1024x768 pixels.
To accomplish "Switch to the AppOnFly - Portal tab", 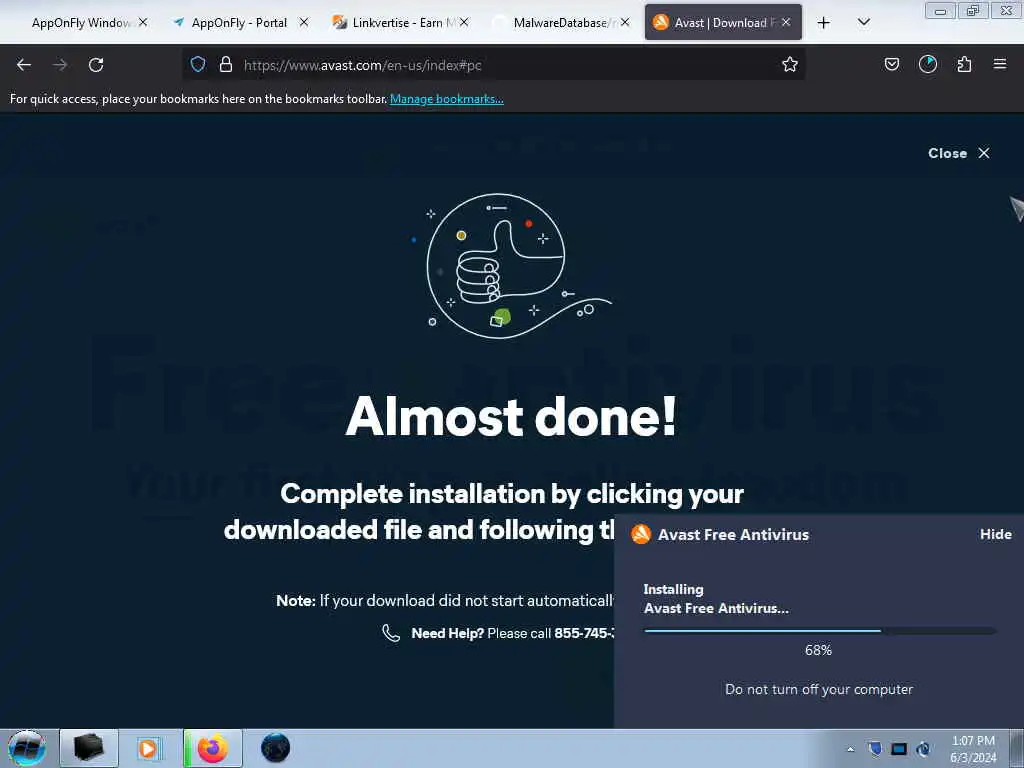I will (238, 22).
